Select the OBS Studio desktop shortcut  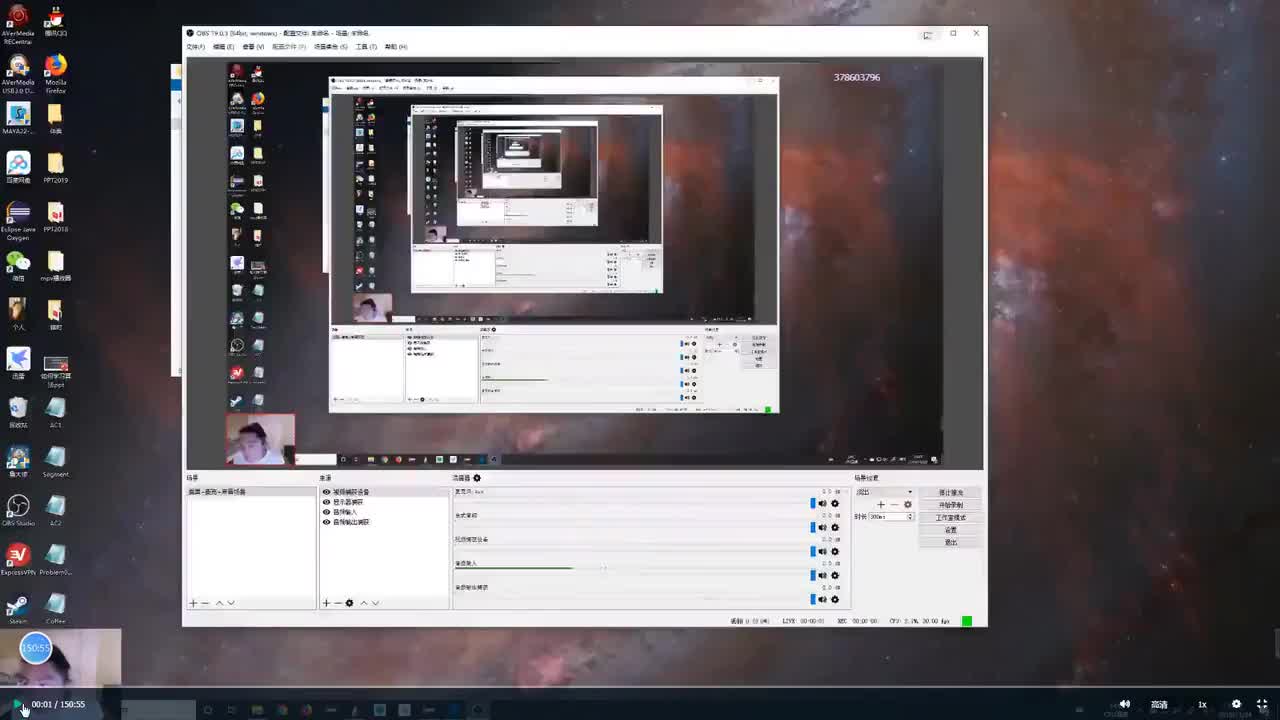click(18, 511)
